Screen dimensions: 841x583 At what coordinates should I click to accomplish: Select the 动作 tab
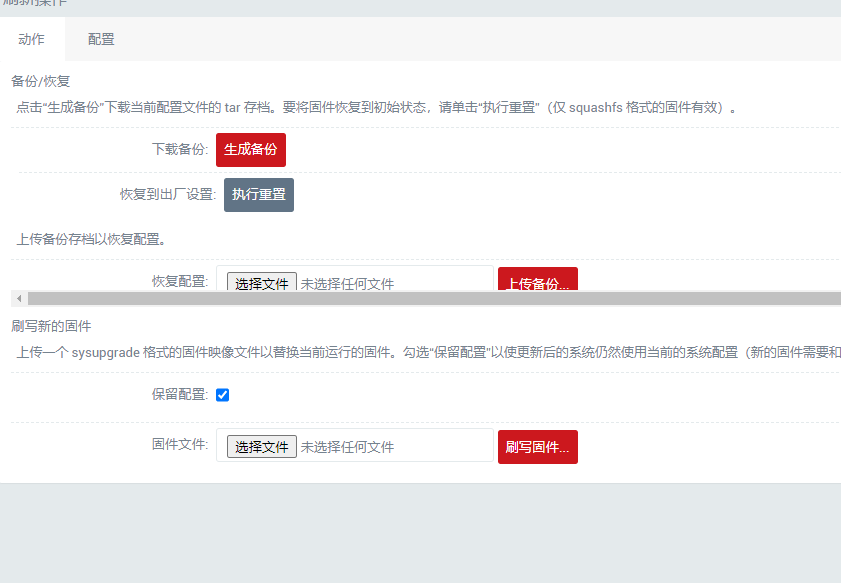tap(31, 39)
